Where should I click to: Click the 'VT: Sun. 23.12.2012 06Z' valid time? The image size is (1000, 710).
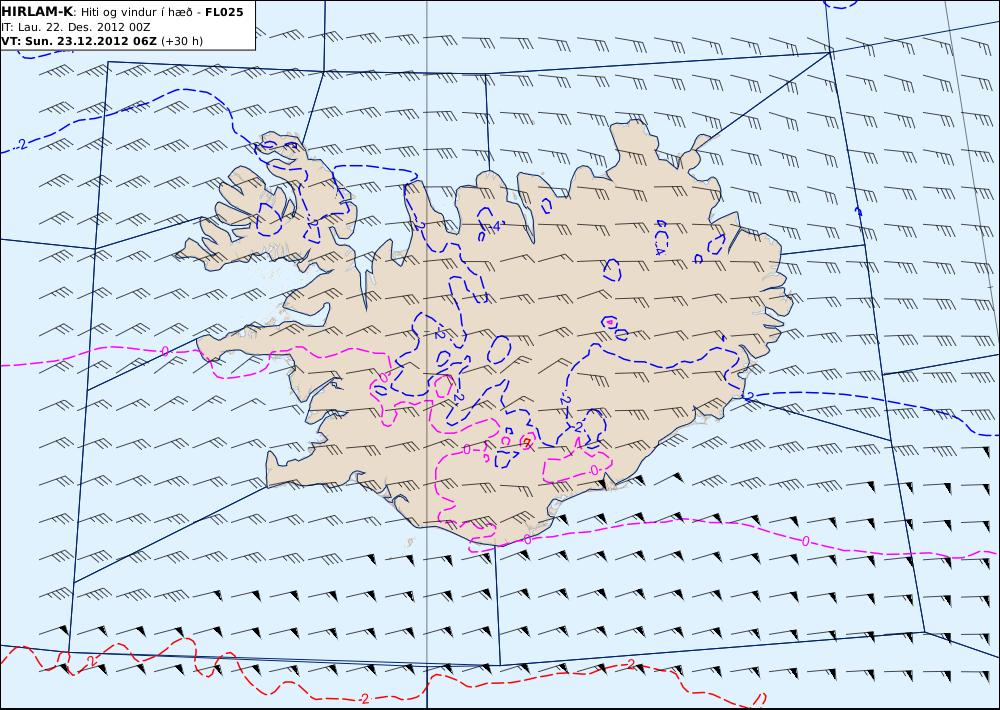78,41
